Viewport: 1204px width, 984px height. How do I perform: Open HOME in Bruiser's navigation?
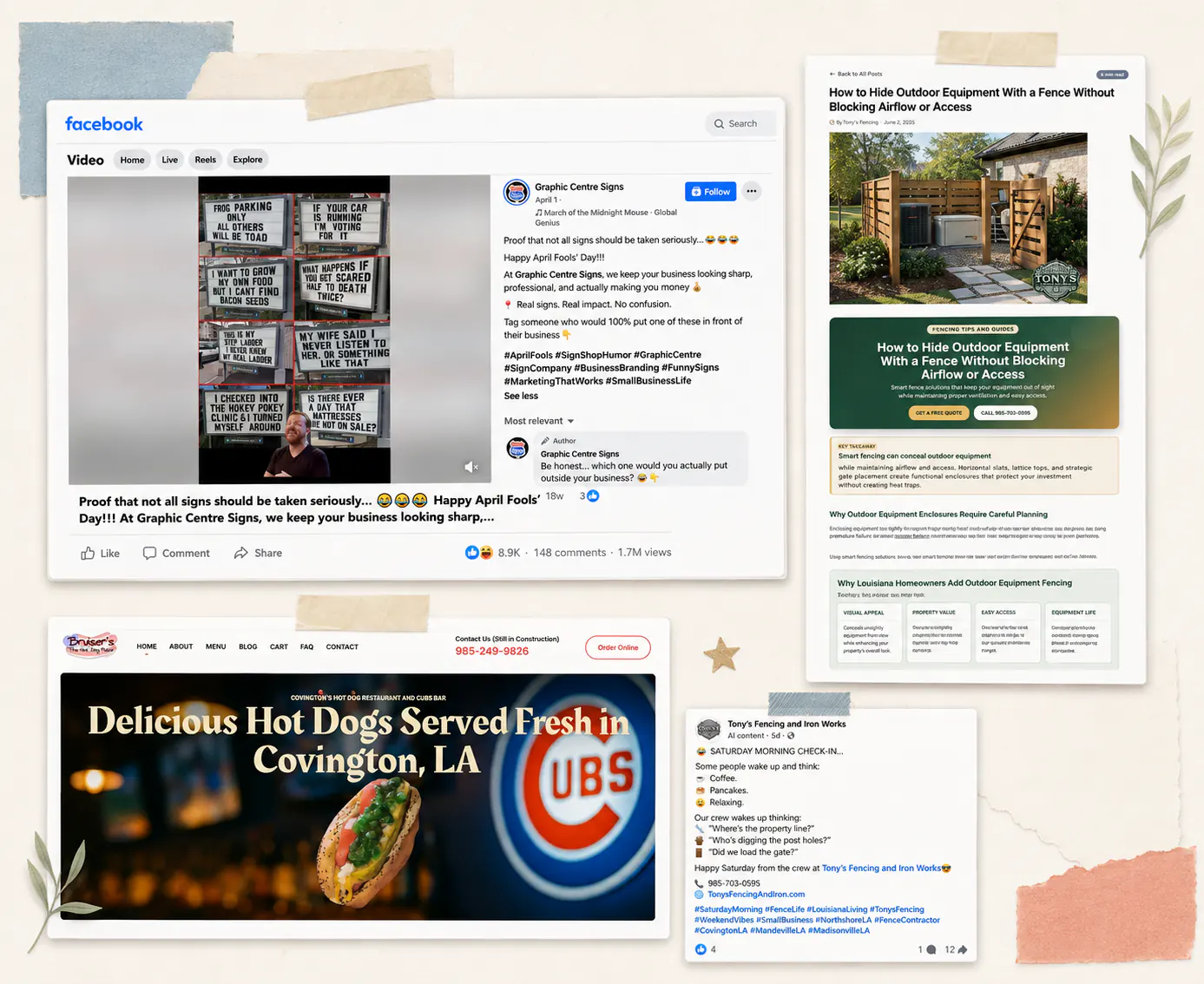[x=147, y=646]
